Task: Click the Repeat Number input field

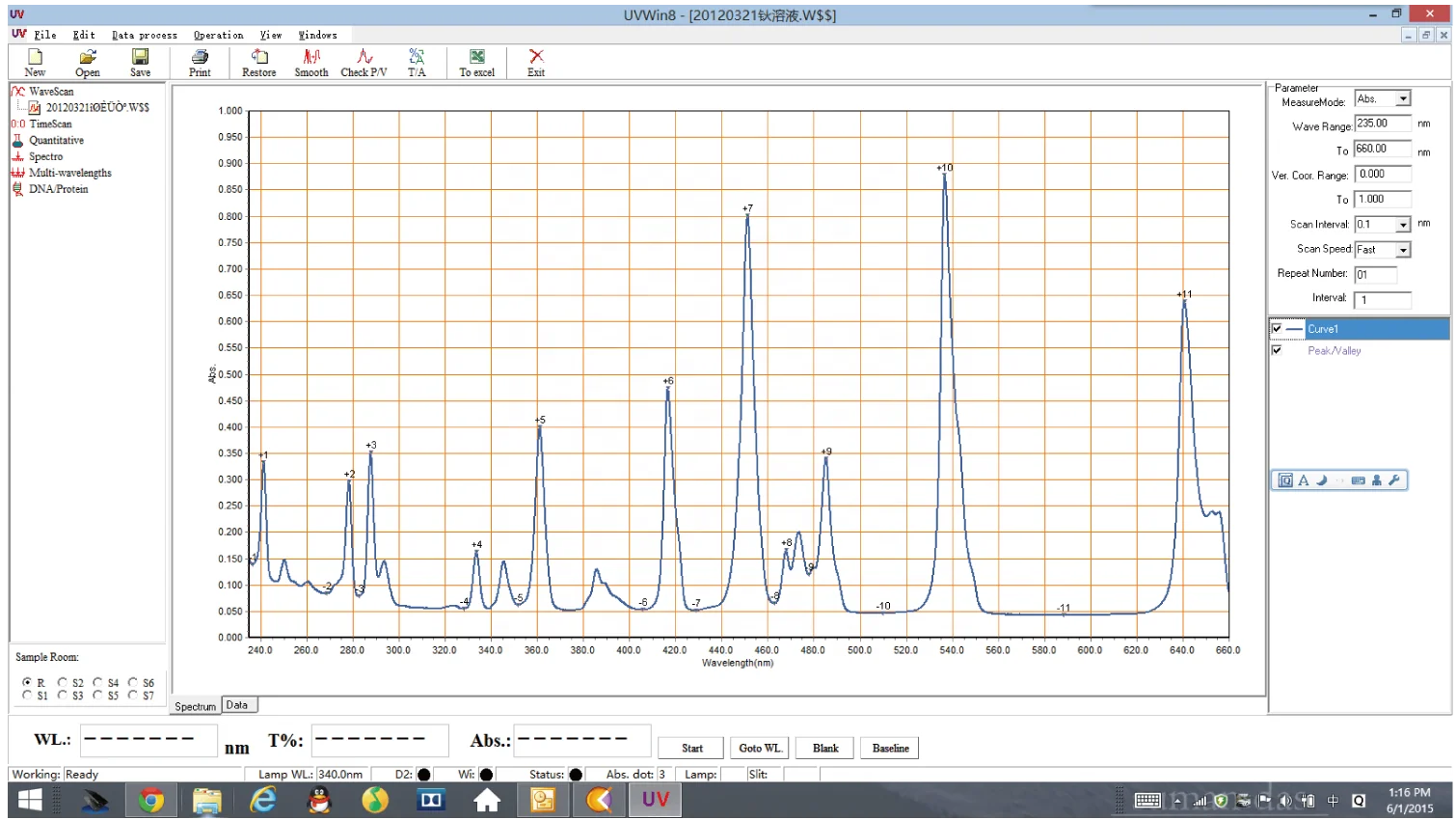Action: point(1375,275)
